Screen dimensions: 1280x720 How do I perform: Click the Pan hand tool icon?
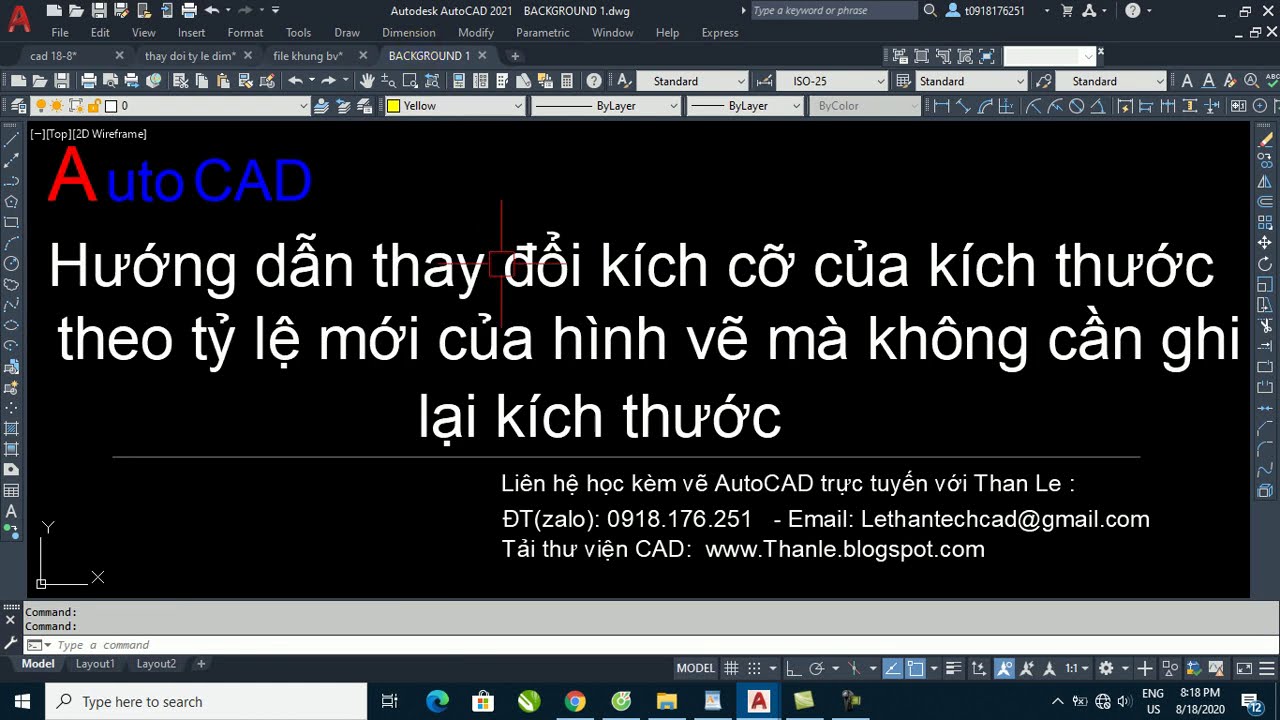click(368, 81)
